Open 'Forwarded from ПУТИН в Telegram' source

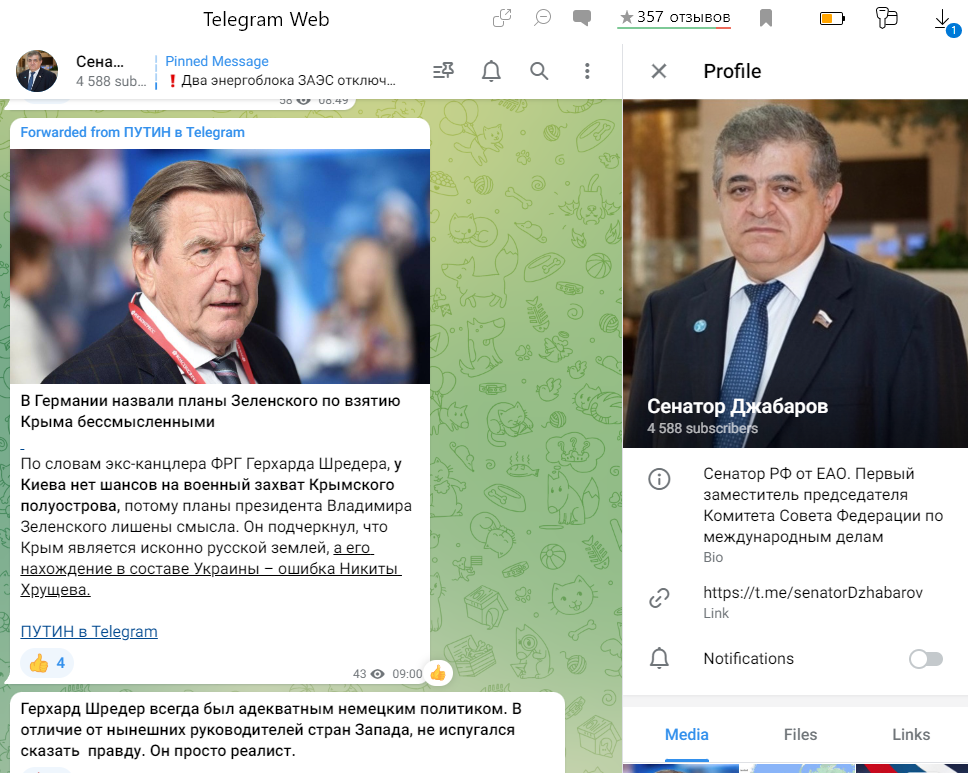coord(133,132)
